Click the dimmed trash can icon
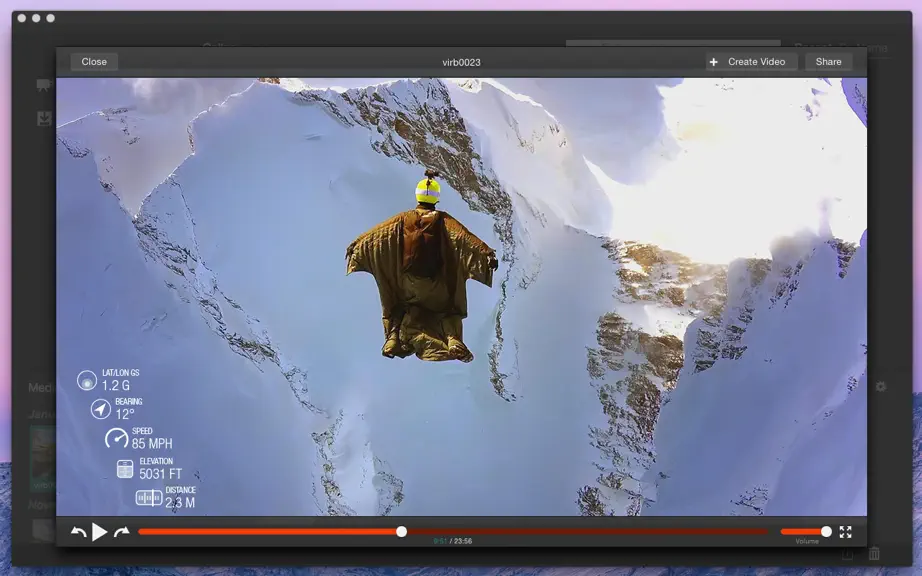Viewport: 922px width, 576px height. click(x=874, y=553)
